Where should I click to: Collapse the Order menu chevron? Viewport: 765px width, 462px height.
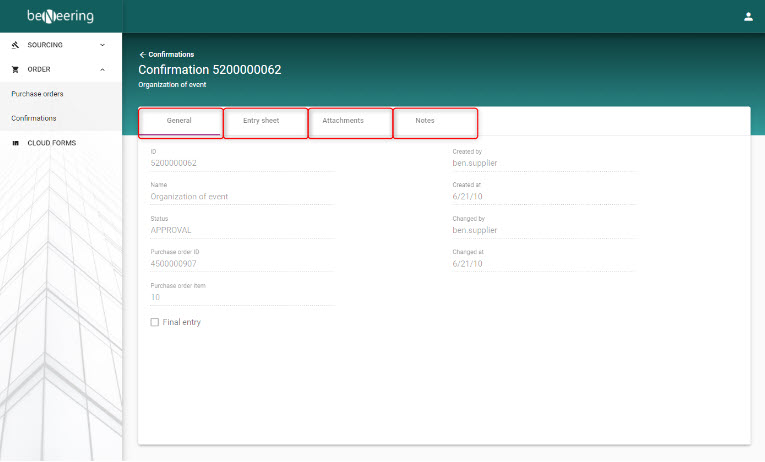point(102,69)
